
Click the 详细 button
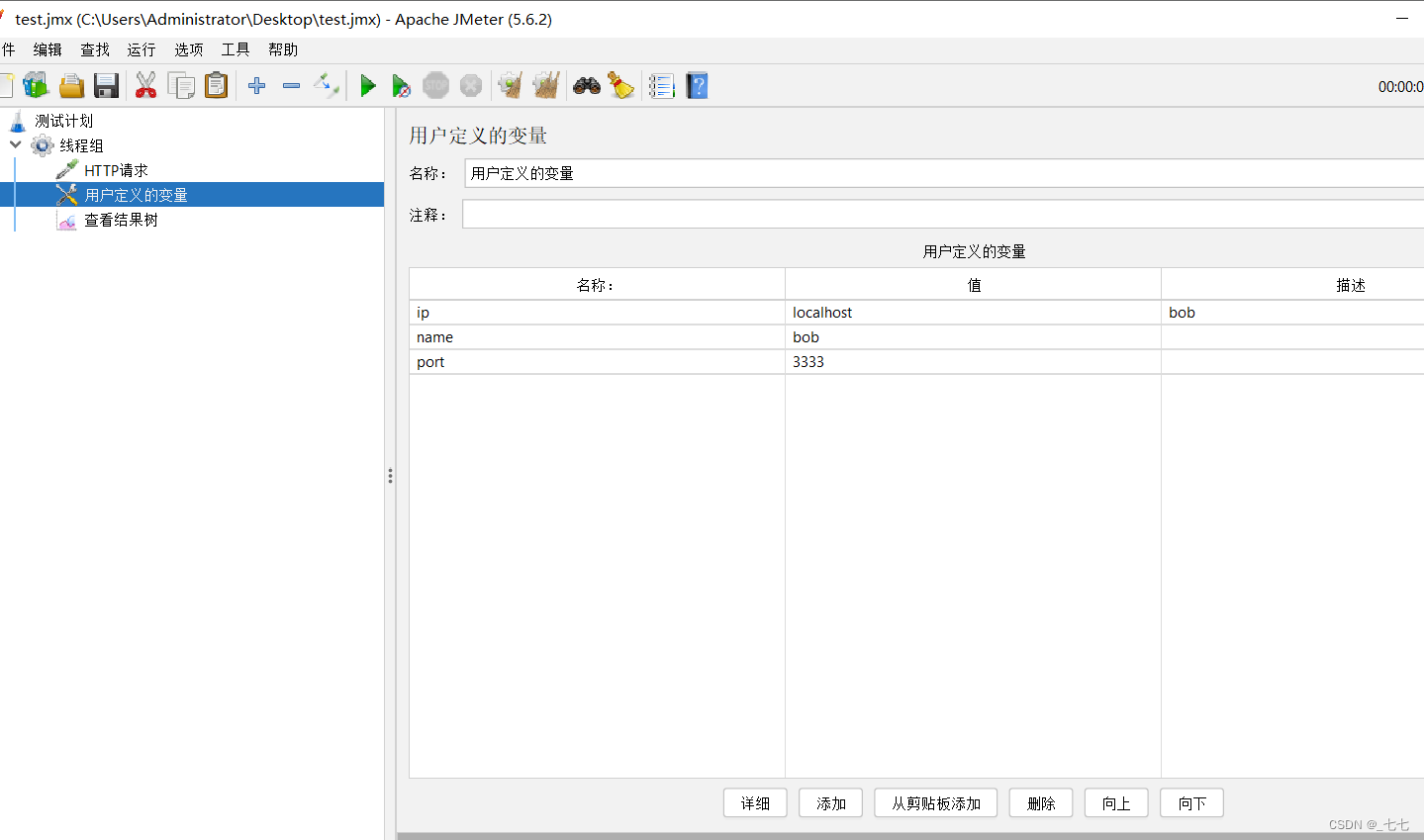(x=755, y=803)
